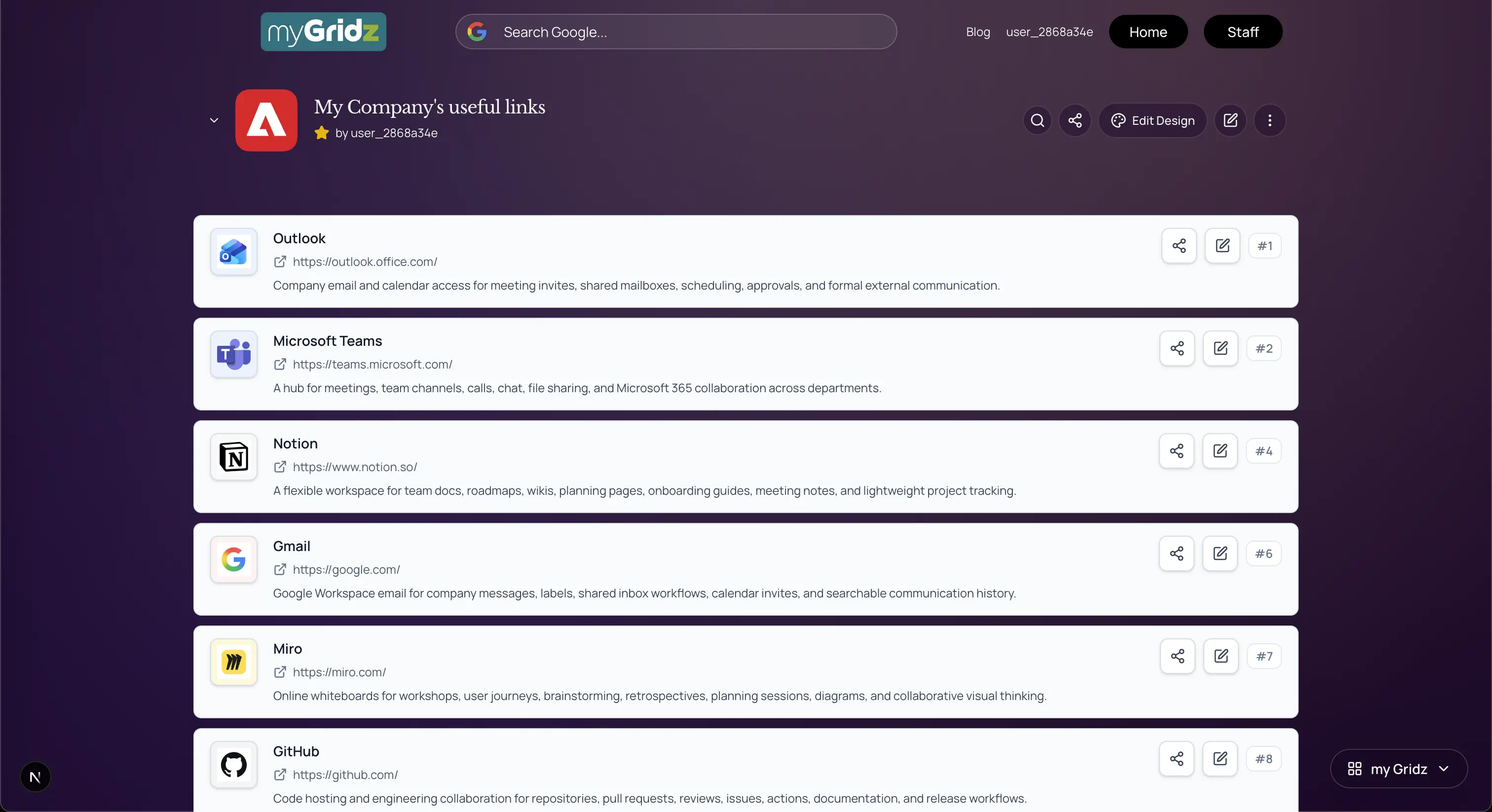This screenshot has height=812, width=1492.
Task: Focus the Search Google input field
Action: [676, 32]
